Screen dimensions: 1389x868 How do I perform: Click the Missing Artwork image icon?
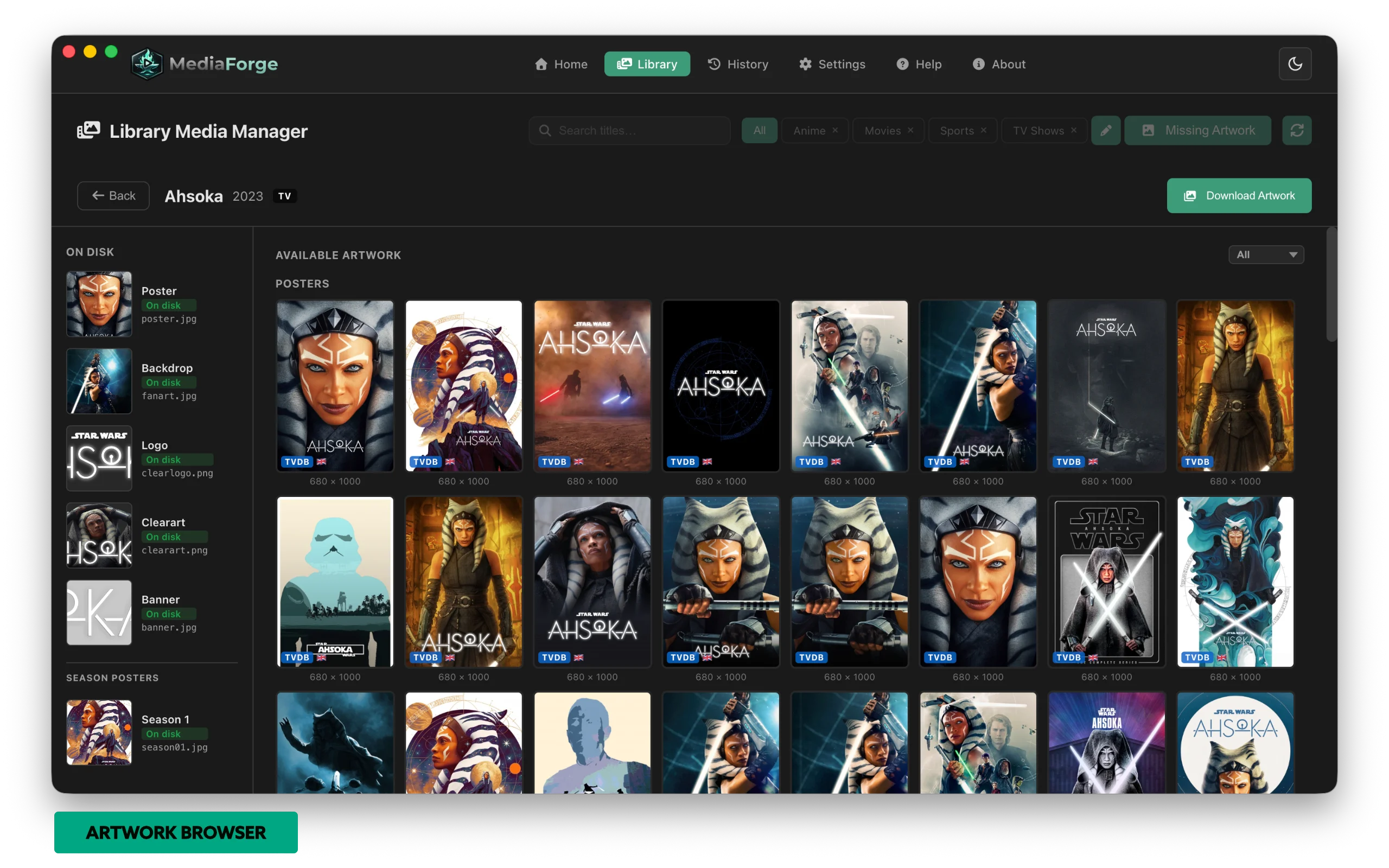tap(1148, 130)
